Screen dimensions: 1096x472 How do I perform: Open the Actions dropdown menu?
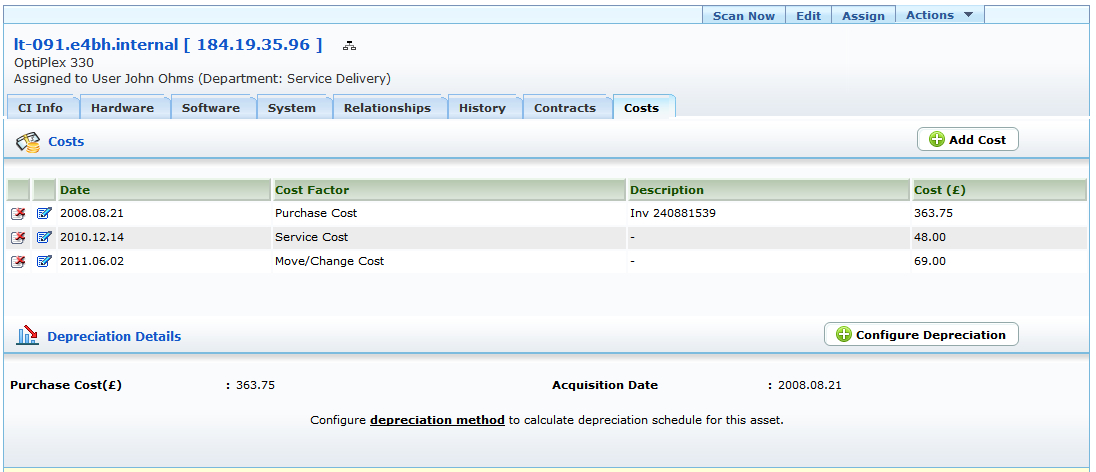(x=939, y=15)
